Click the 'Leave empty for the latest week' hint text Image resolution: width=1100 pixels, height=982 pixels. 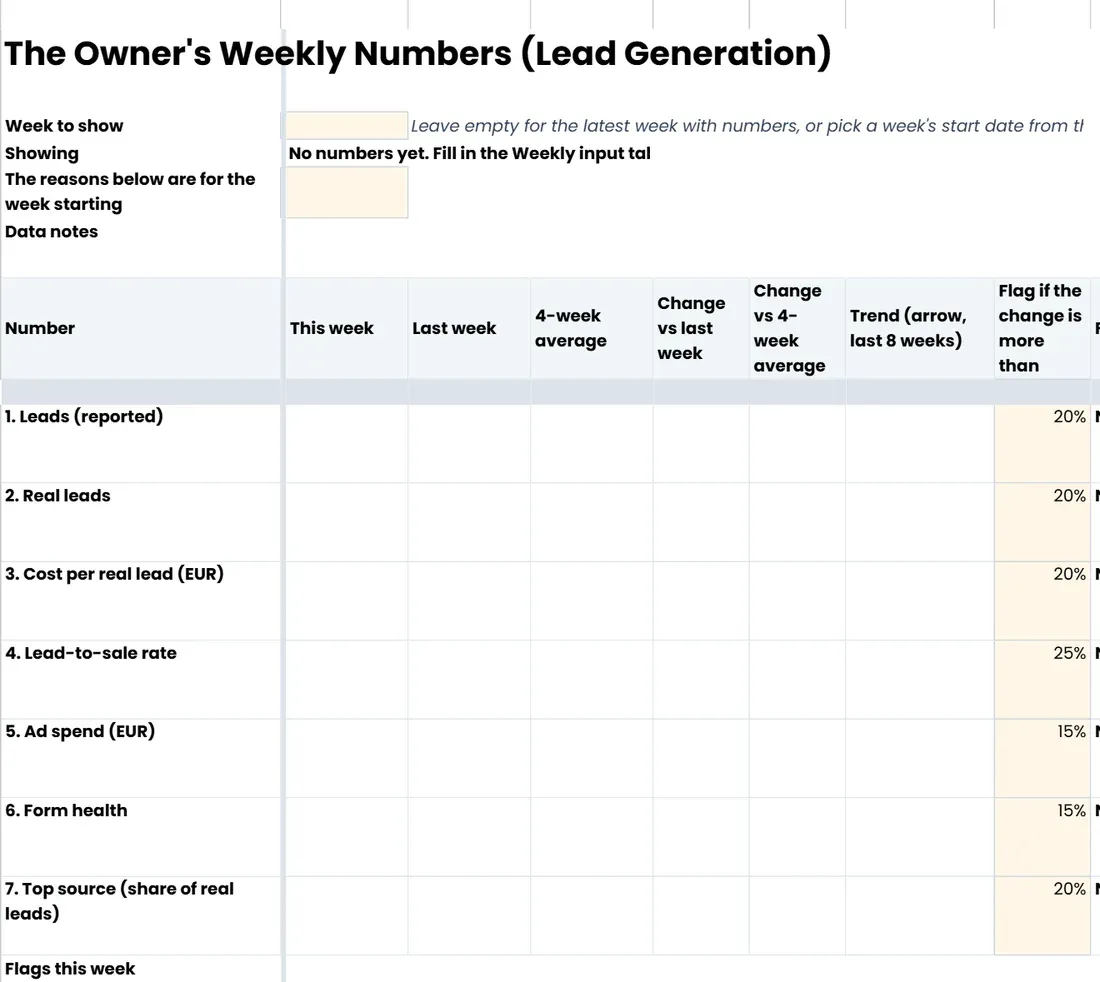(x=747, y=126)
